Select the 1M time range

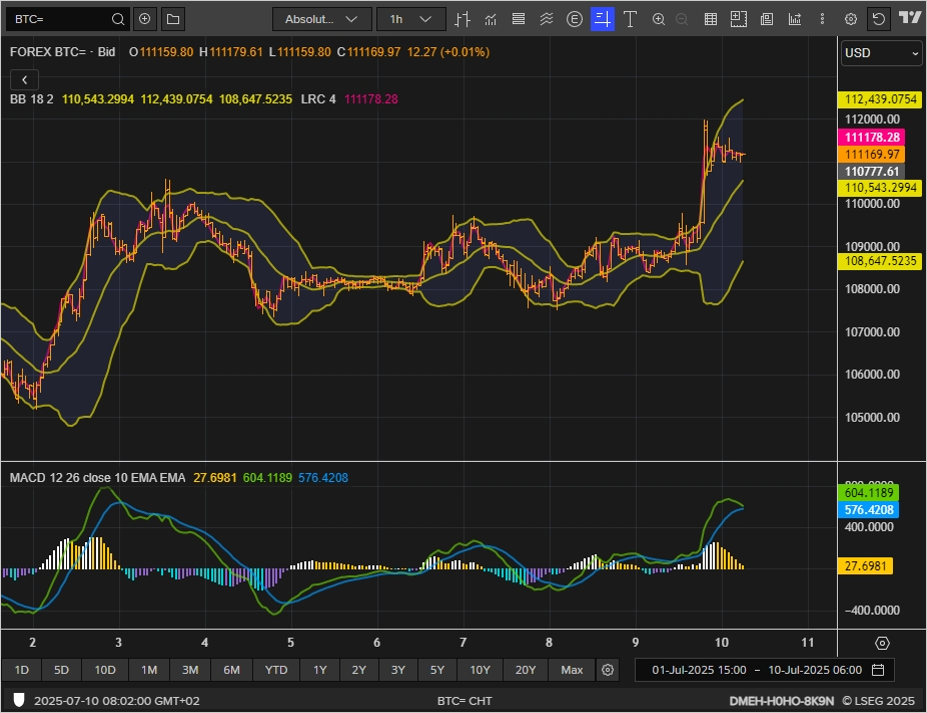tap(149, 670)
